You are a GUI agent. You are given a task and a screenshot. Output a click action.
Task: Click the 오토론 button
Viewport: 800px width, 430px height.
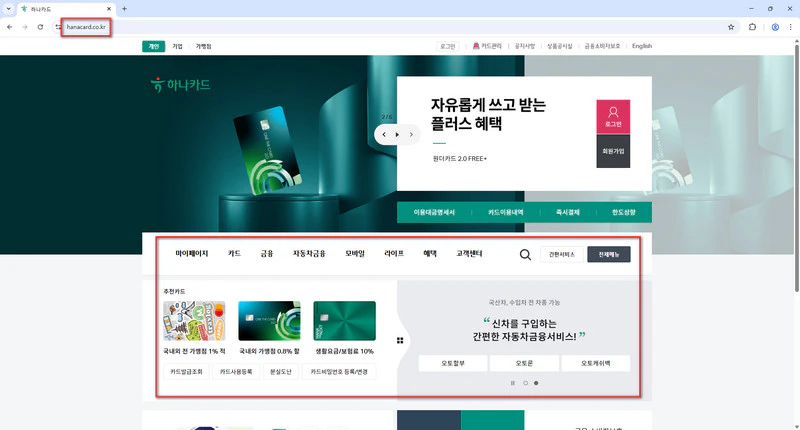coord(524,363)
